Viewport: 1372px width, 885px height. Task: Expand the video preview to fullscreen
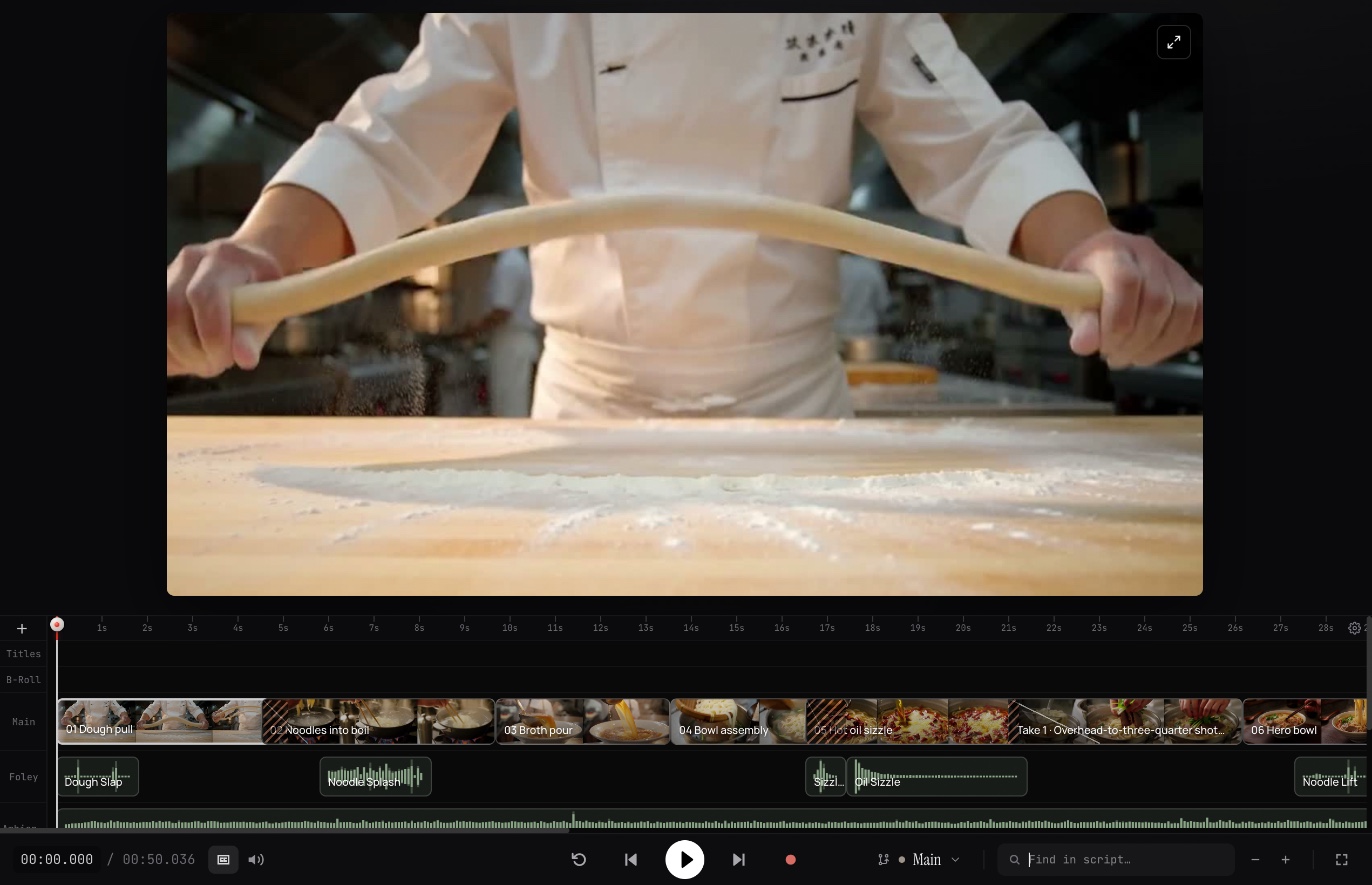point(1173,42)
